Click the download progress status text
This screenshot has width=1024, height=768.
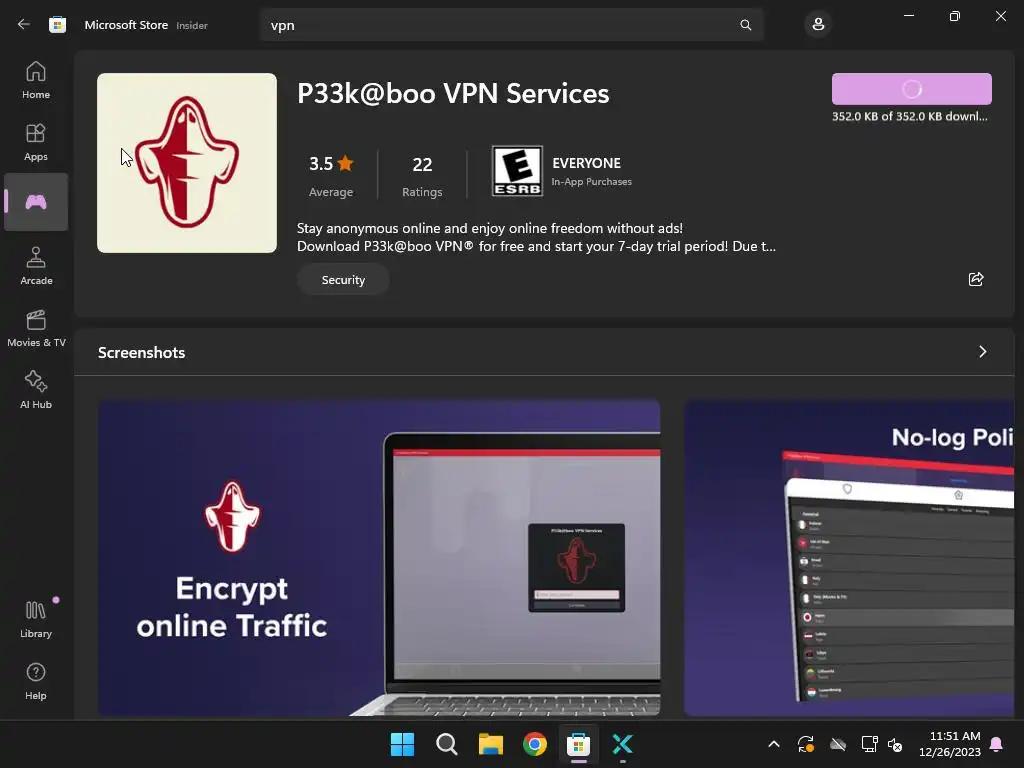click(910, 116)
